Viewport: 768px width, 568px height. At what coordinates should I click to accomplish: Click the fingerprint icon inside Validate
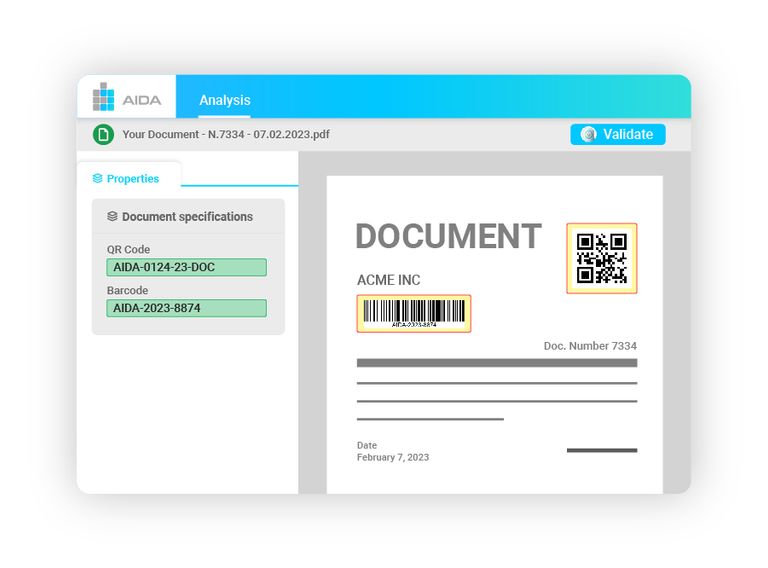tap(589, 134)
